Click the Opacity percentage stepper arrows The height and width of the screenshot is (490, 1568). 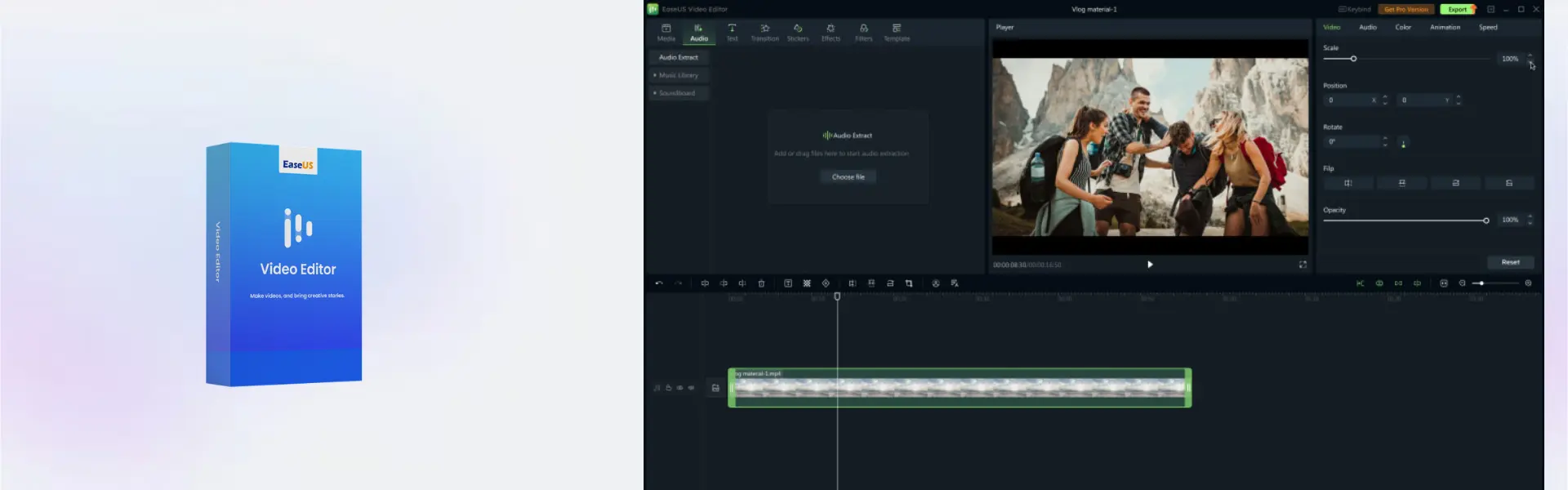tap(1530, 220)
